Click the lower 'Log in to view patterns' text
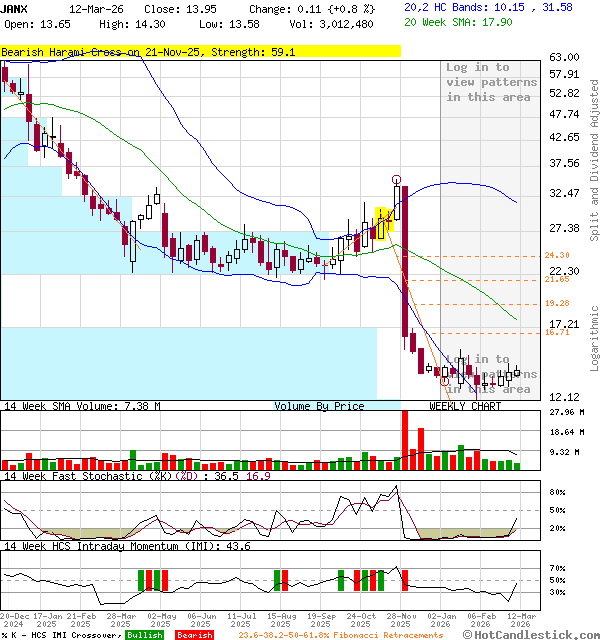600x640 pixels. click(x=491, y=374)
